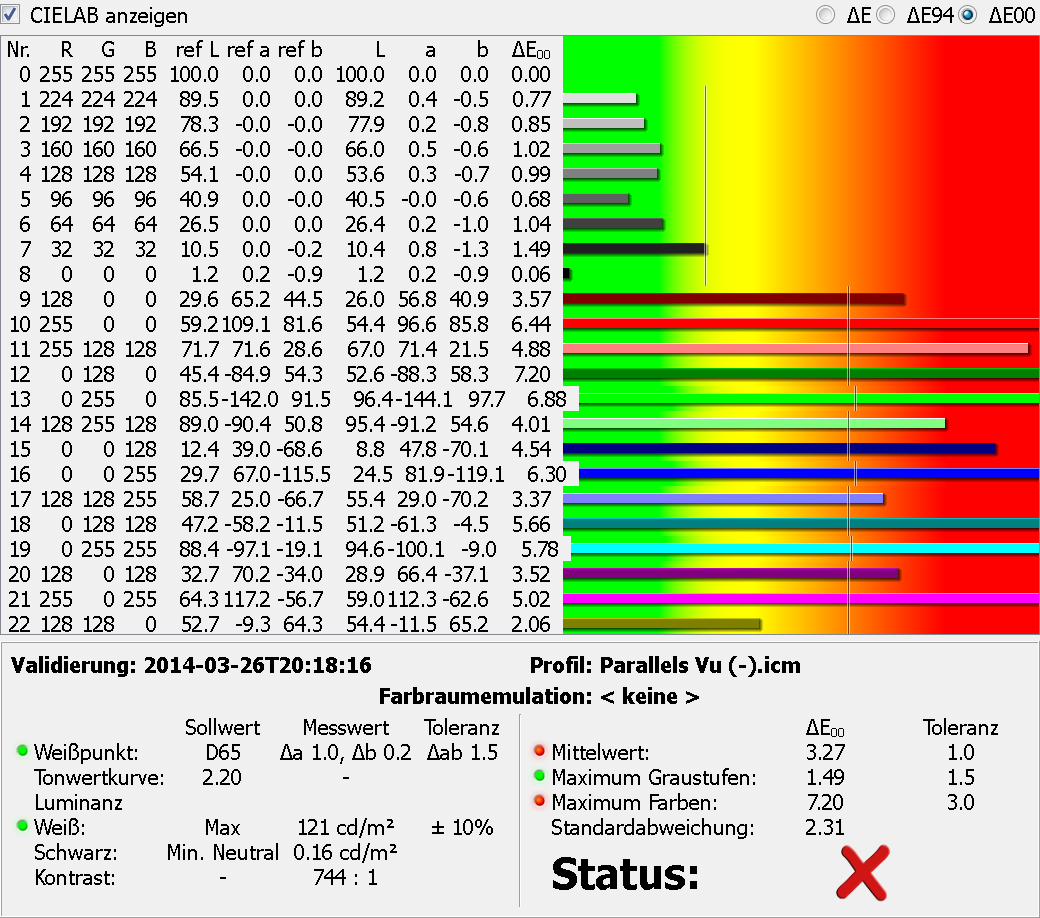The height and width of the screenshot is (918, 1040).
Task: Click the green Maximum Graustufen indicator dot
Action: click(540, 777)
